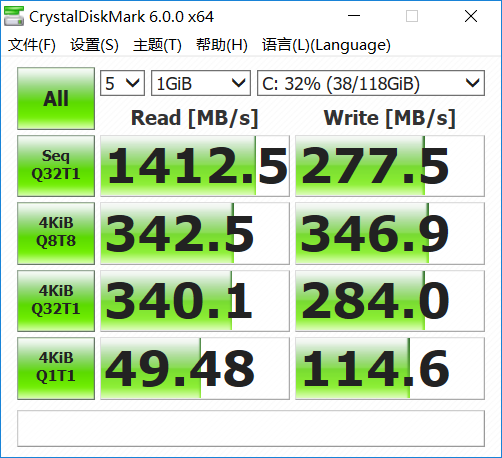This screenshot has width=502, height=458.
Task: Select the 4KiB Q32T1 write result 284.0
Action: (x=390, y=301)
